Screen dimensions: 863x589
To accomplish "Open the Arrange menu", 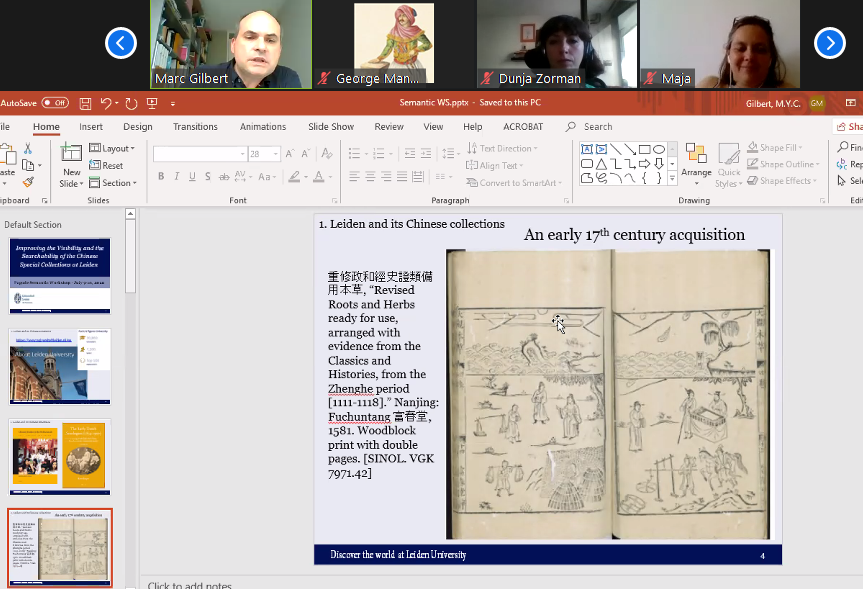I will pos(696,165).
